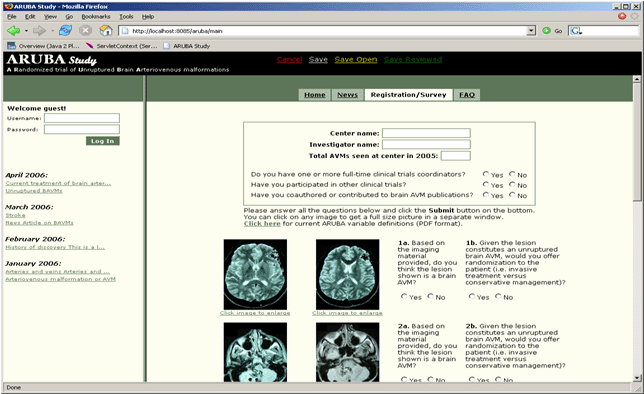Select No for question 1a
The image size is (644, 394).
click(x=430, y=296)
